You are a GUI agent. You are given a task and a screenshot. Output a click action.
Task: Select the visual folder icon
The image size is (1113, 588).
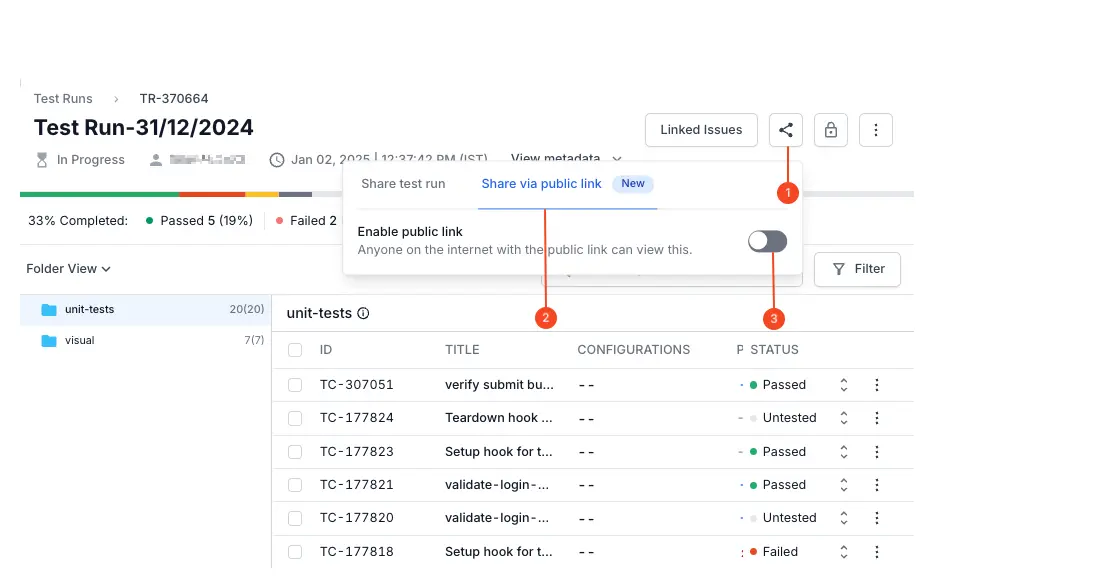click(49, 341)
